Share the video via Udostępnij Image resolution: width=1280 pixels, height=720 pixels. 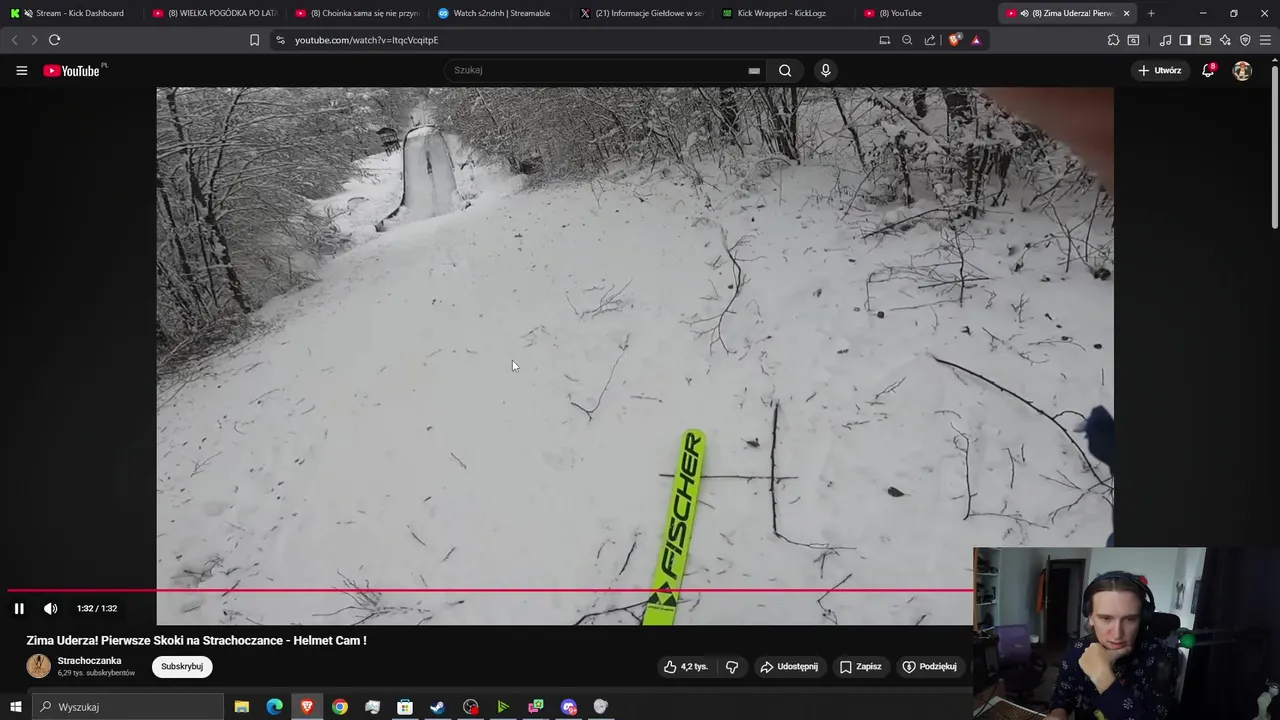789,666
